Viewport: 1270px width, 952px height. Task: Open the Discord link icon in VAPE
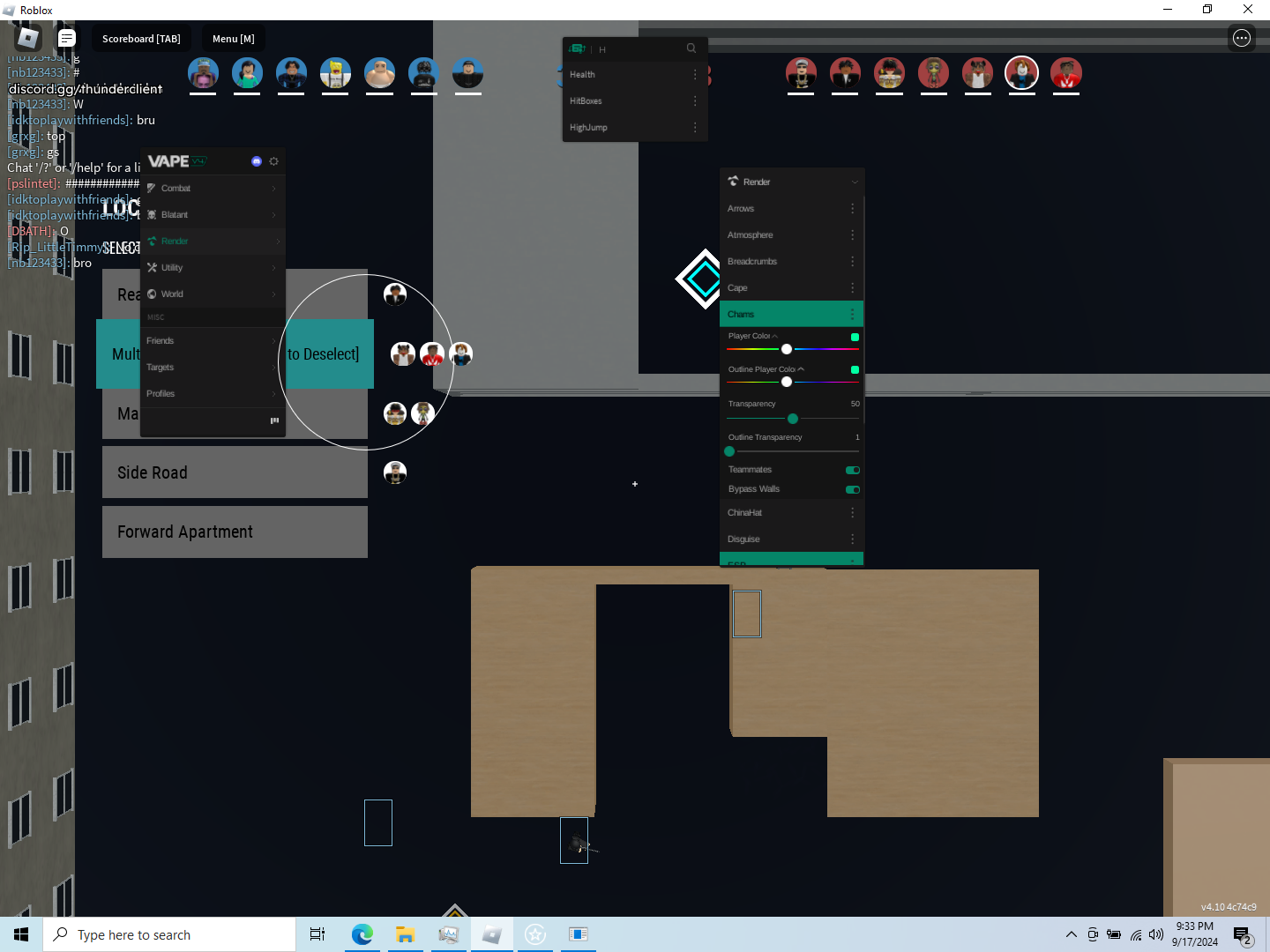(257, 161)
